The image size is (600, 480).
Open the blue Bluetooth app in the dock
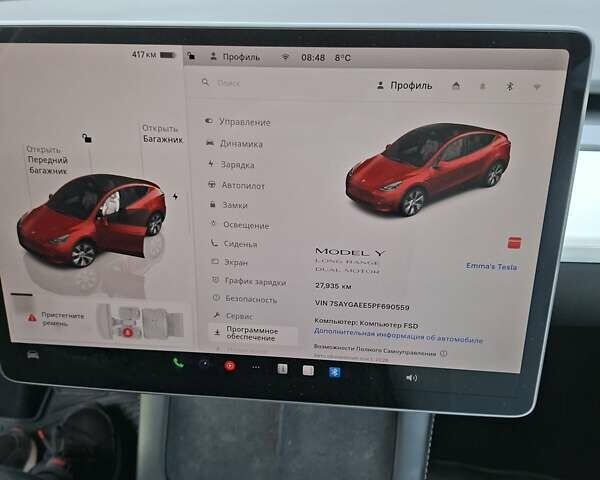[x=334, y=372]
